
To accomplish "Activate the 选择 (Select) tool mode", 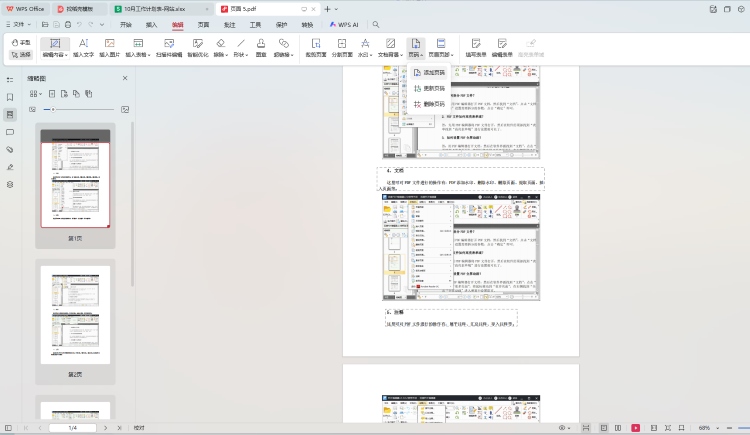I will pyautogui.click(x=20, y=55).
